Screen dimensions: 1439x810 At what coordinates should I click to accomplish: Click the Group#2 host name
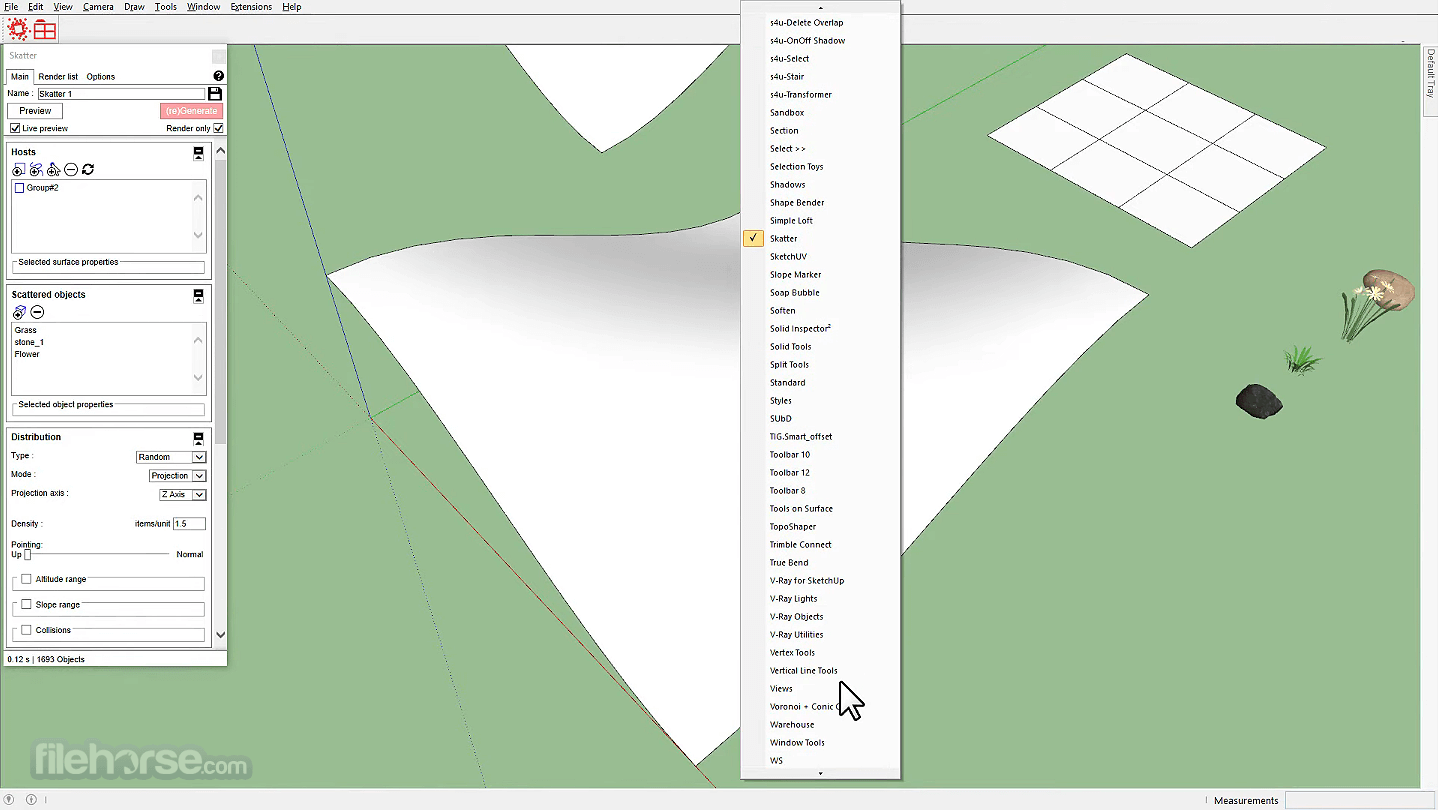click(43, 188)
